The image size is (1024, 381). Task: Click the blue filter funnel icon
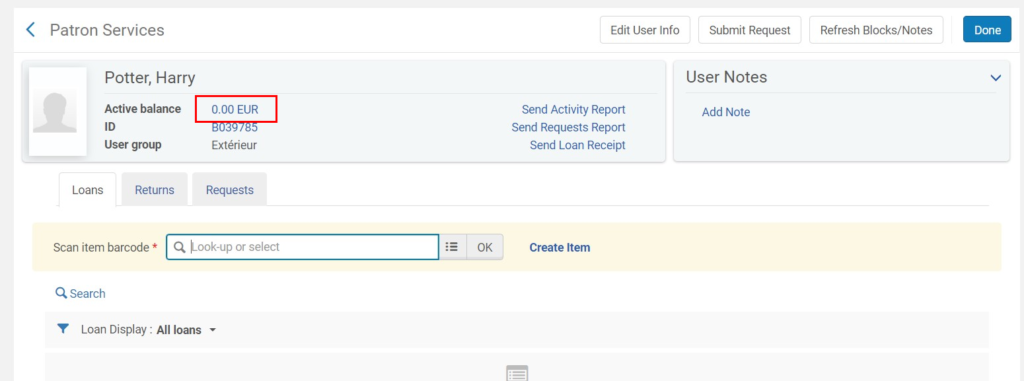pos(63,329)
